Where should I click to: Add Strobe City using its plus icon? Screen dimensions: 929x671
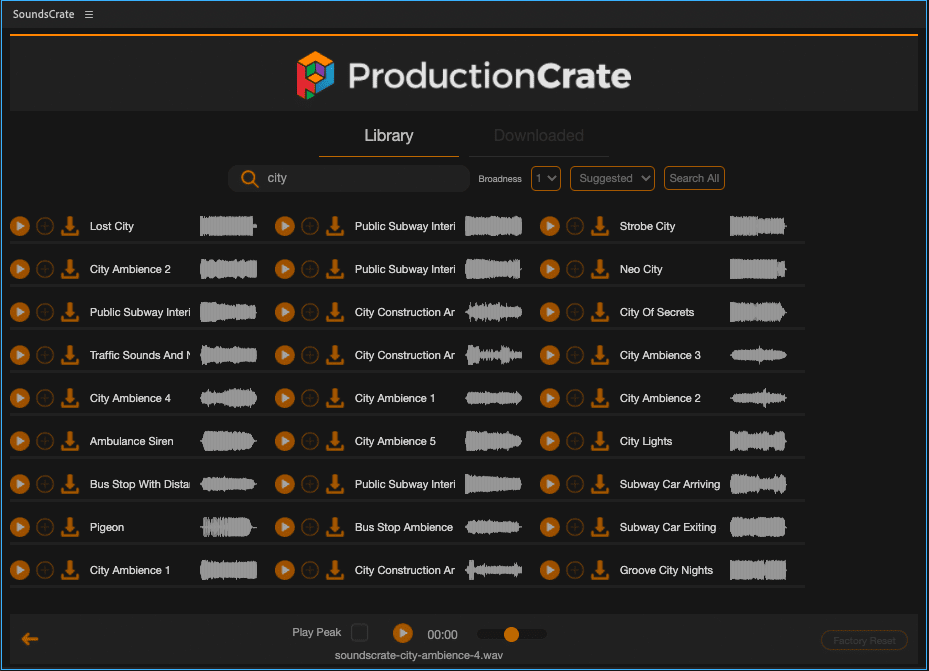575,226
